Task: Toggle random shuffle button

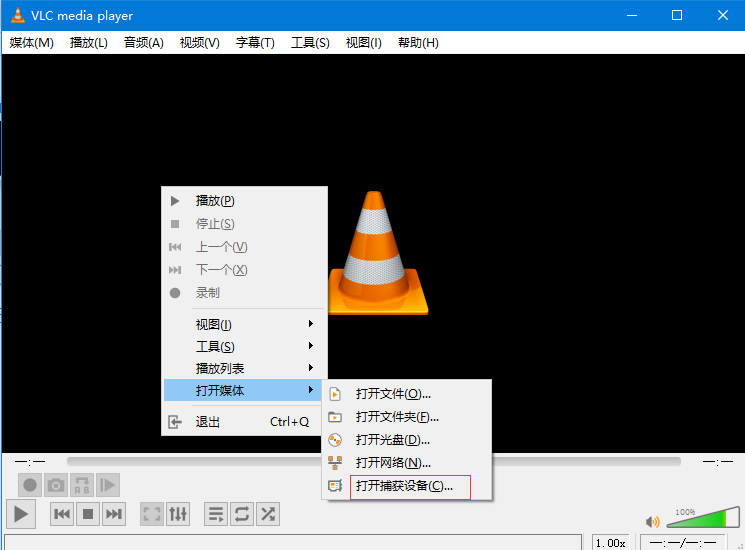Action: click(268, 514)
